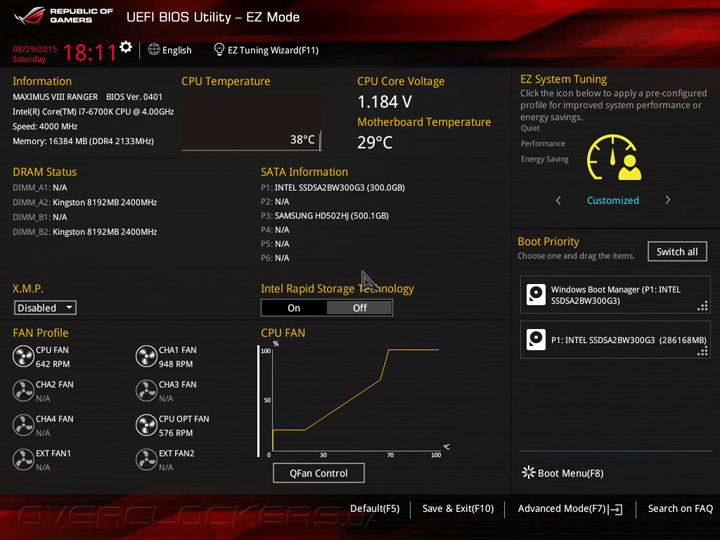Click the 948 RPM CHA1 fan reading

coord(176,364)
